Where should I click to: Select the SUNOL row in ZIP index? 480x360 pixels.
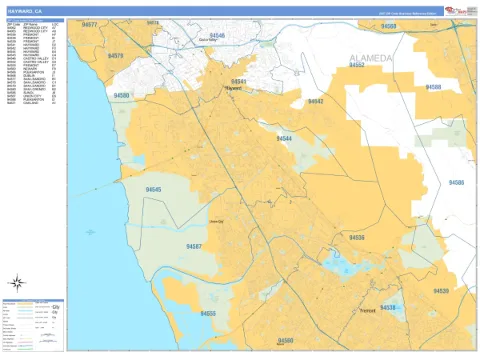pyautogui.click(x=32, y=93)
